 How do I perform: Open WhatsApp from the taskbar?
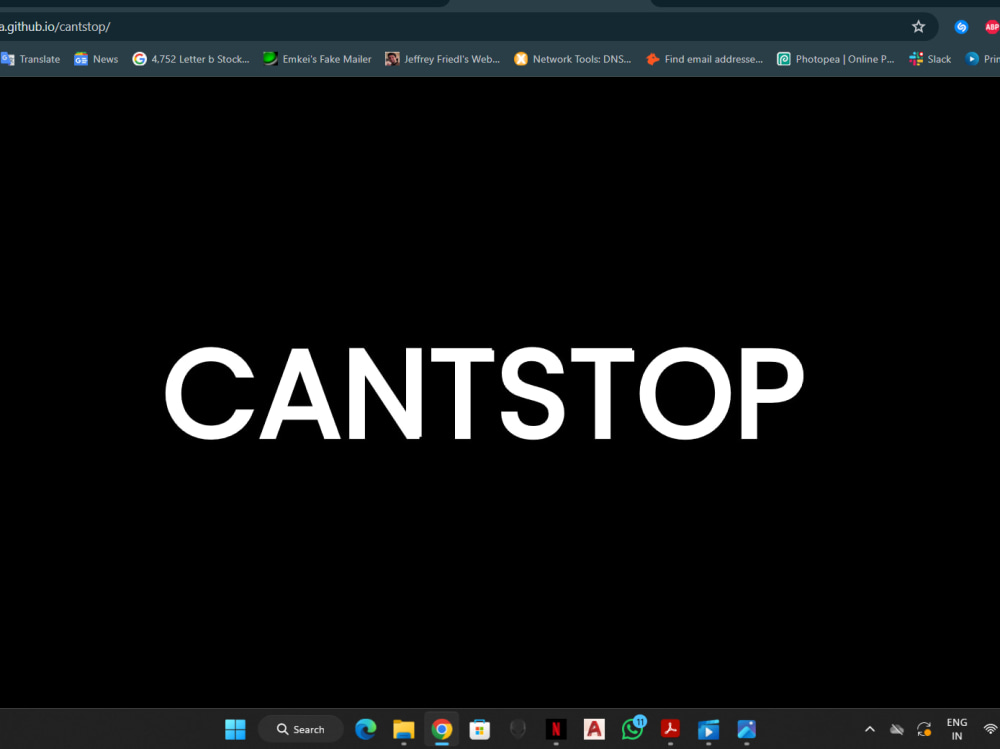[633, 729]
